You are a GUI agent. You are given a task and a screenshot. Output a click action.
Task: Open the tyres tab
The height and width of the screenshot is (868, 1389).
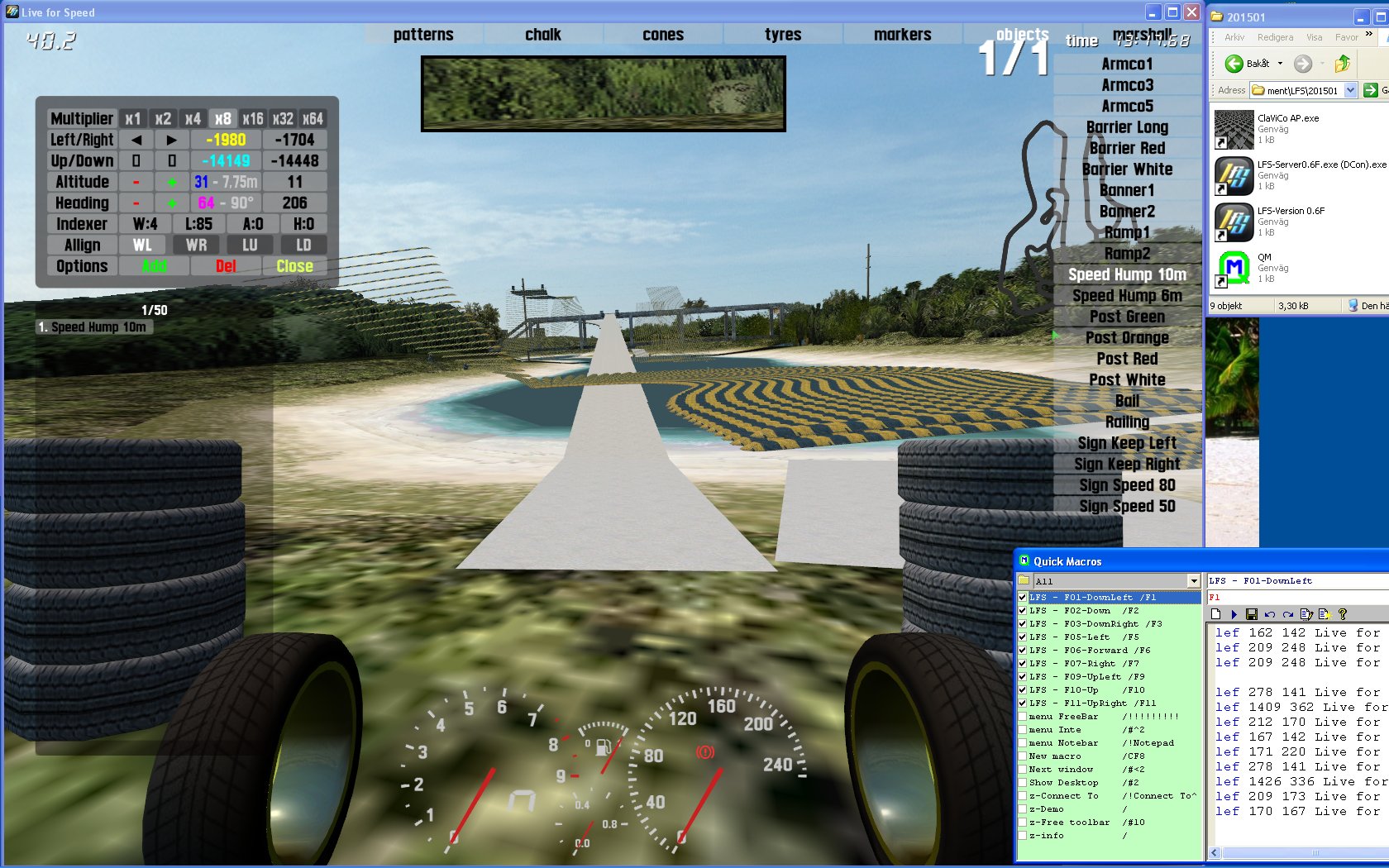[x=783, y=34]
